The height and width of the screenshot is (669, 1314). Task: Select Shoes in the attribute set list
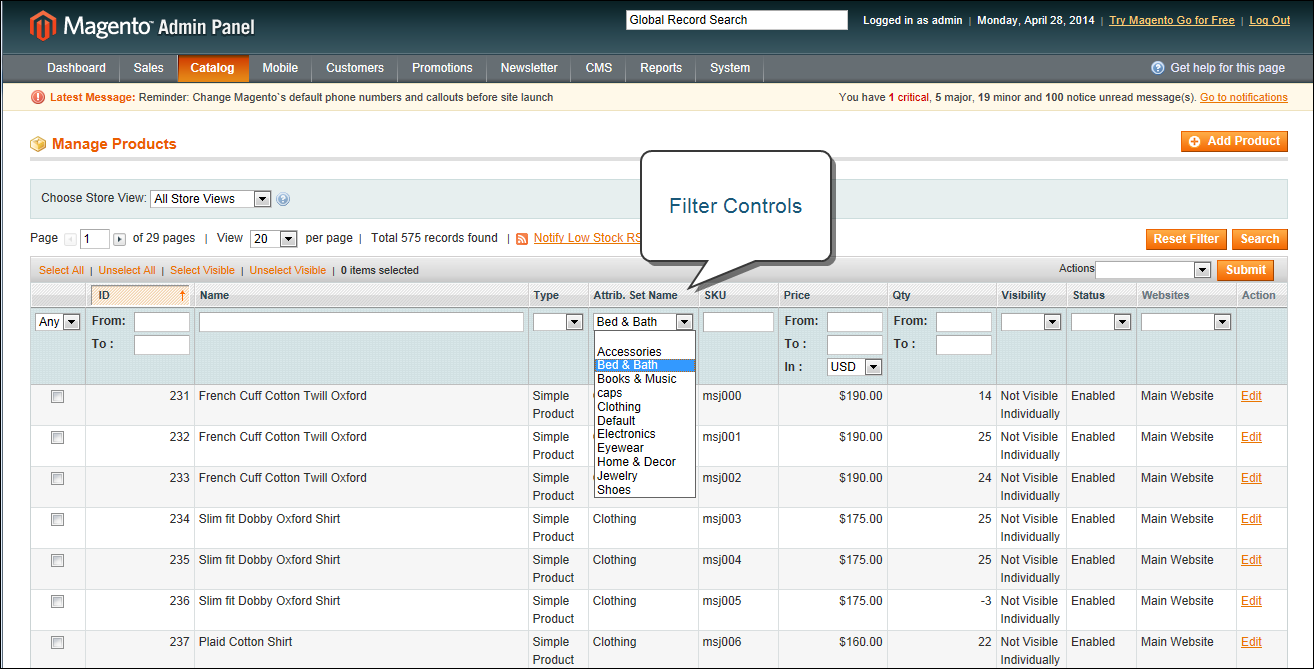pyautogui.click(x=645, y=490)
